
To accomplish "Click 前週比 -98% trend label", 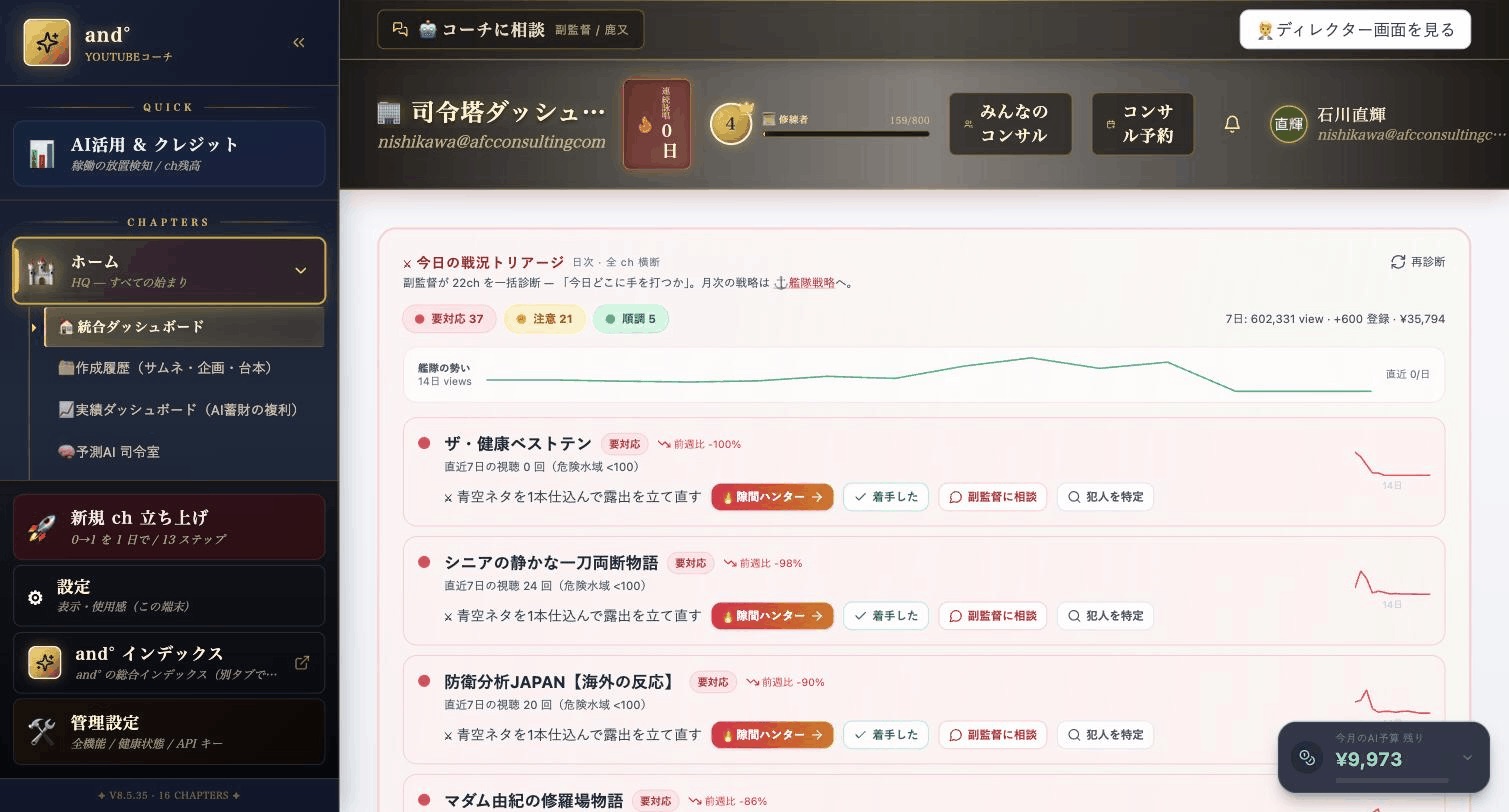I will pos(763,563).
